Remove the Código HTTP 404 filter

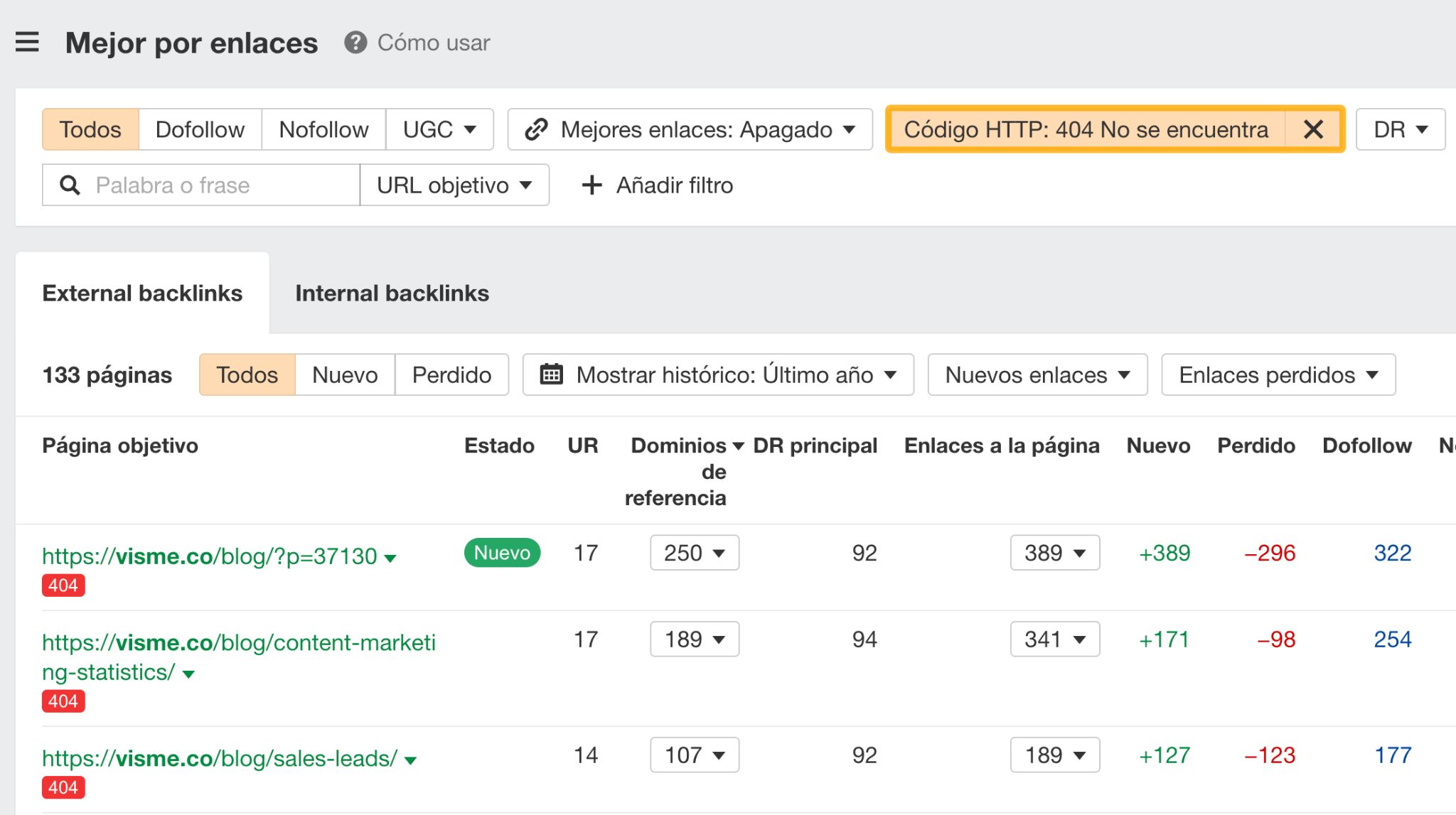point(1313,129)
